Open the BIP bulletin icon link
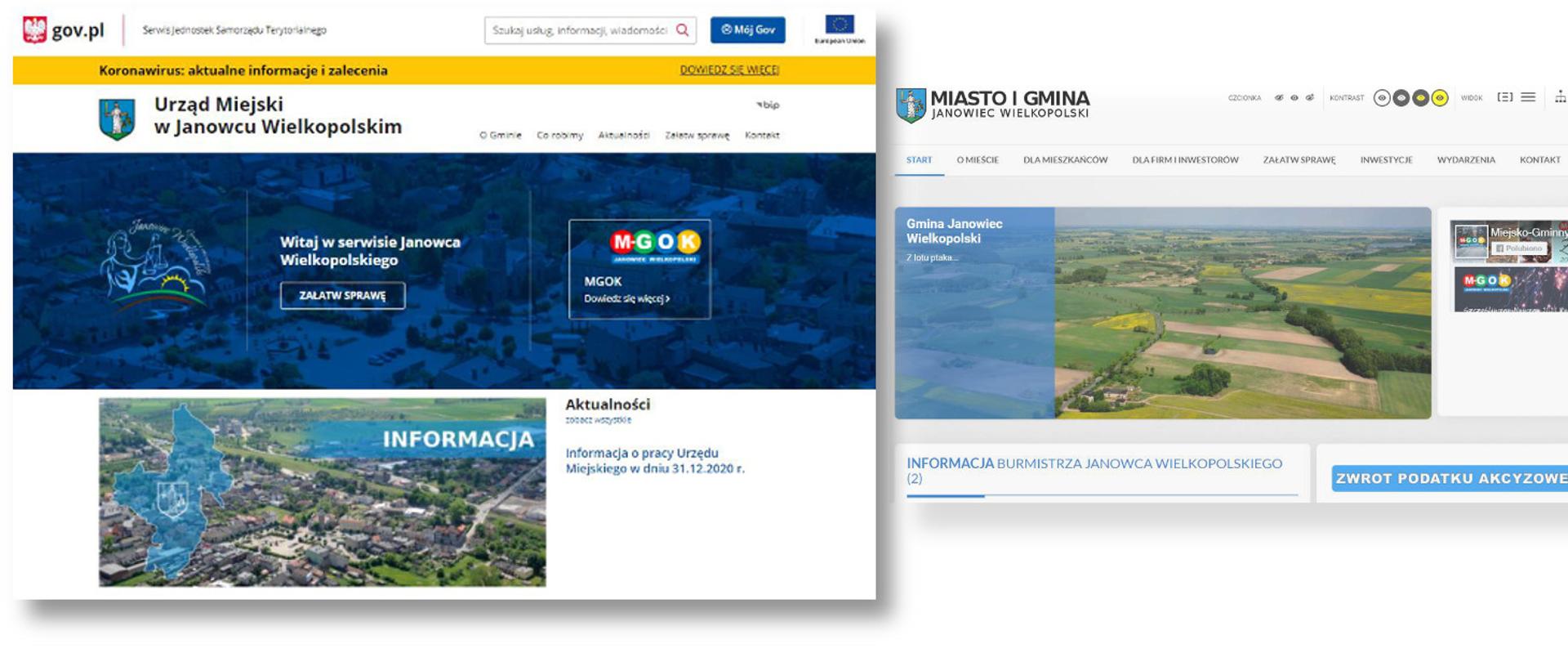 (x=768, y=105)
